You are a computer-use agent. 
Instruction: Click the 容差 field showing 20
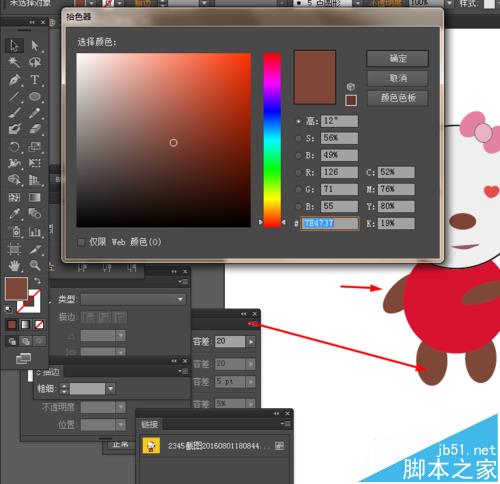(x=230, y=342)
